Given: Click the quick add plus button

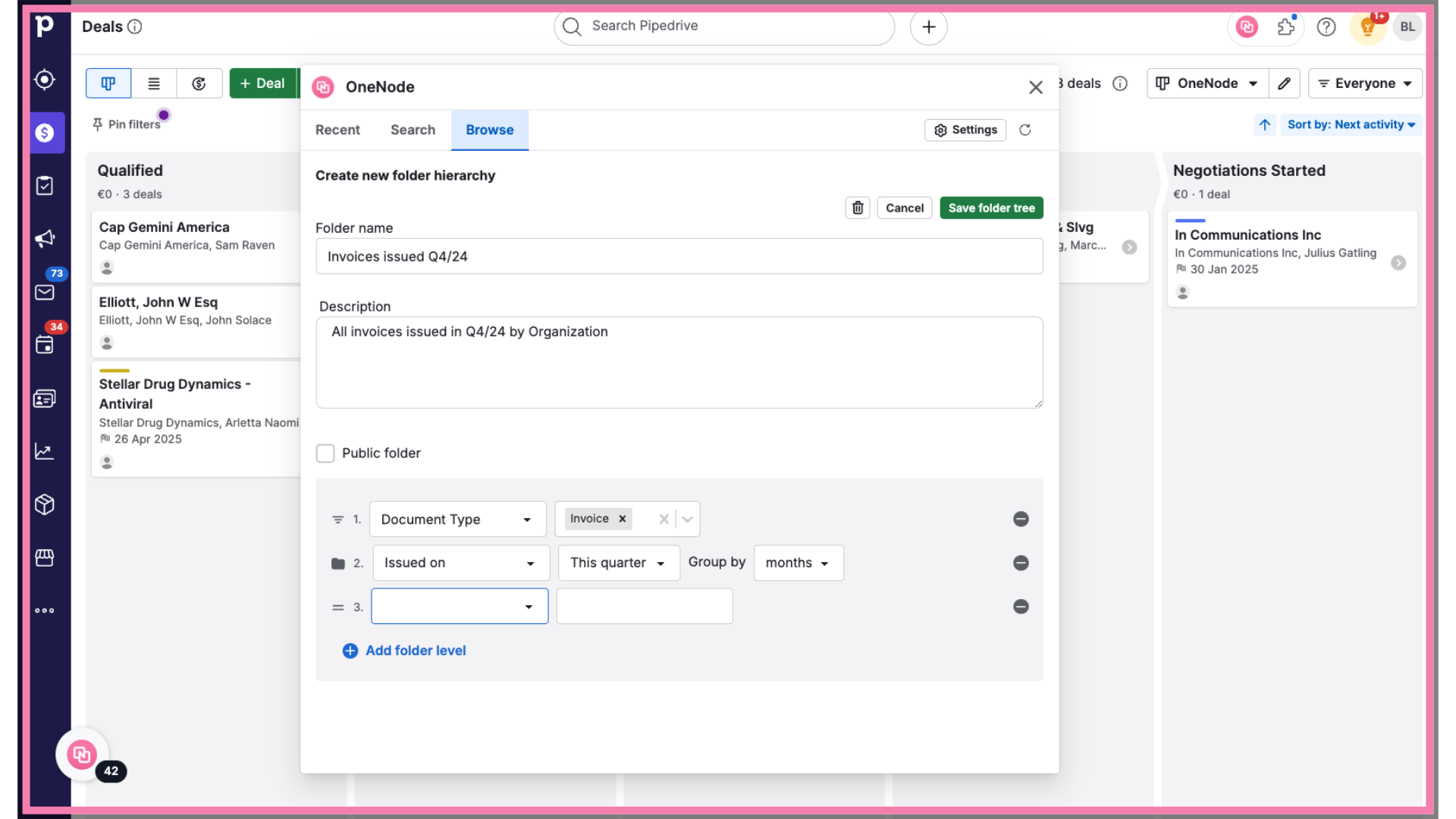Looking at the screenshot, I should point(929,27).
